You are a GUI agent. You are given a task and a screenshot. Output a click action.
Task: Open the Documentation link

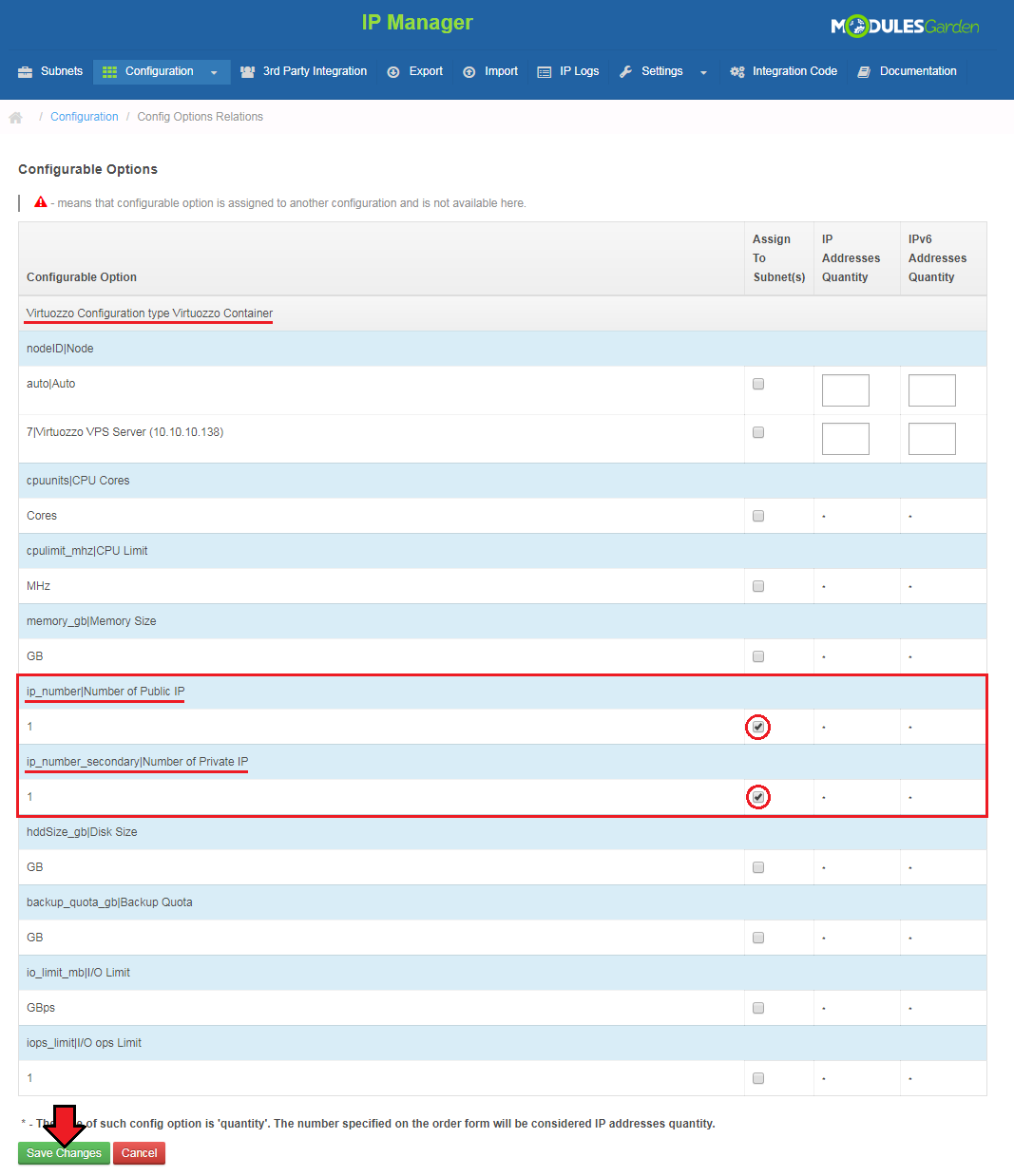coord(908,71)
